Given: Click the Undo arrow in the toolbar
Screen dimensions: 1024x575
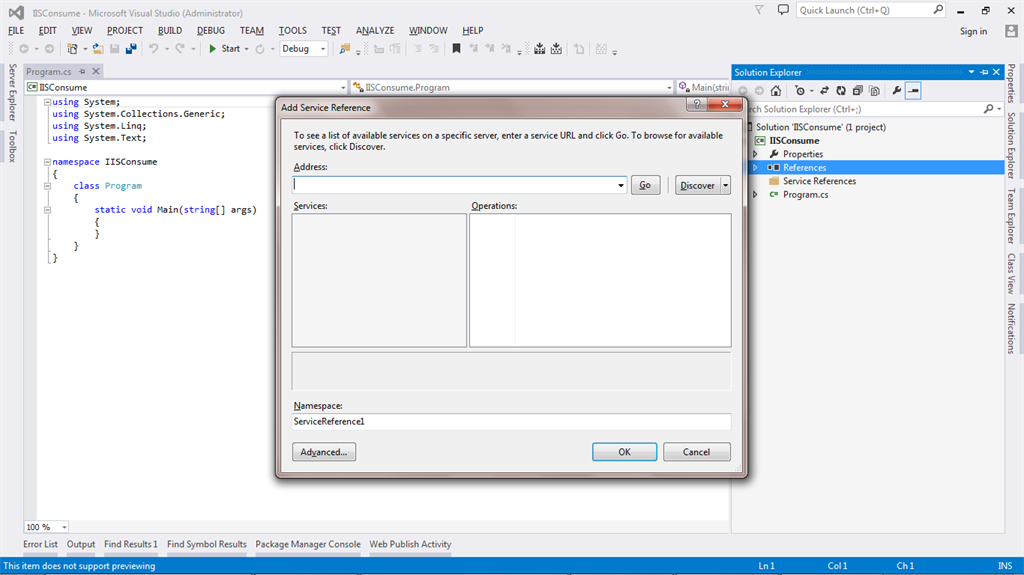Looking at the screenshot, I should (x=153, y=49).
